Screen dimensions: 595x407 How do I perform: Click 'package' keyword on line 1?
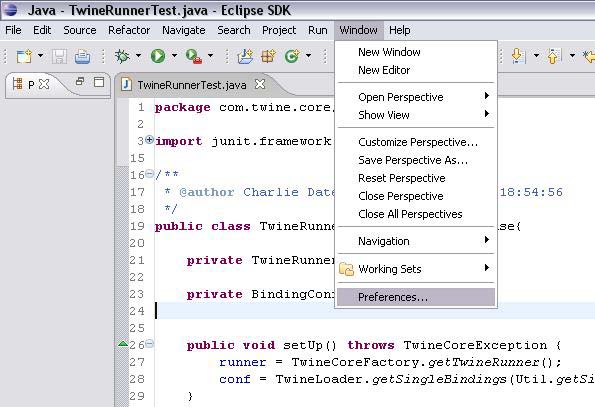[x=183, y=108]
